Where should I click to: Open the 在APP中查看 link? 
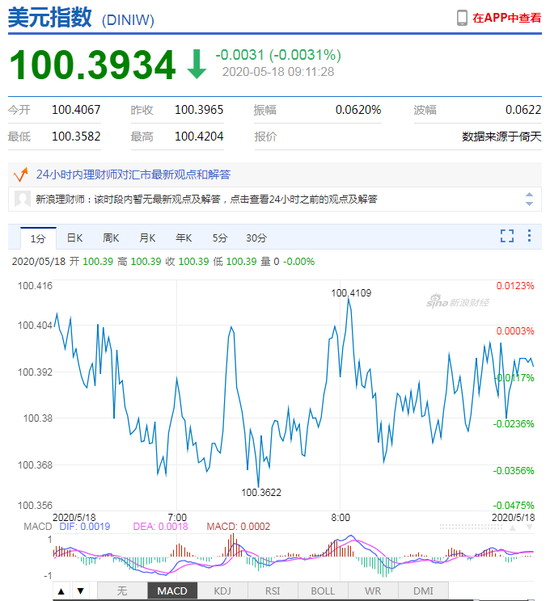click(x=507, y=18)
